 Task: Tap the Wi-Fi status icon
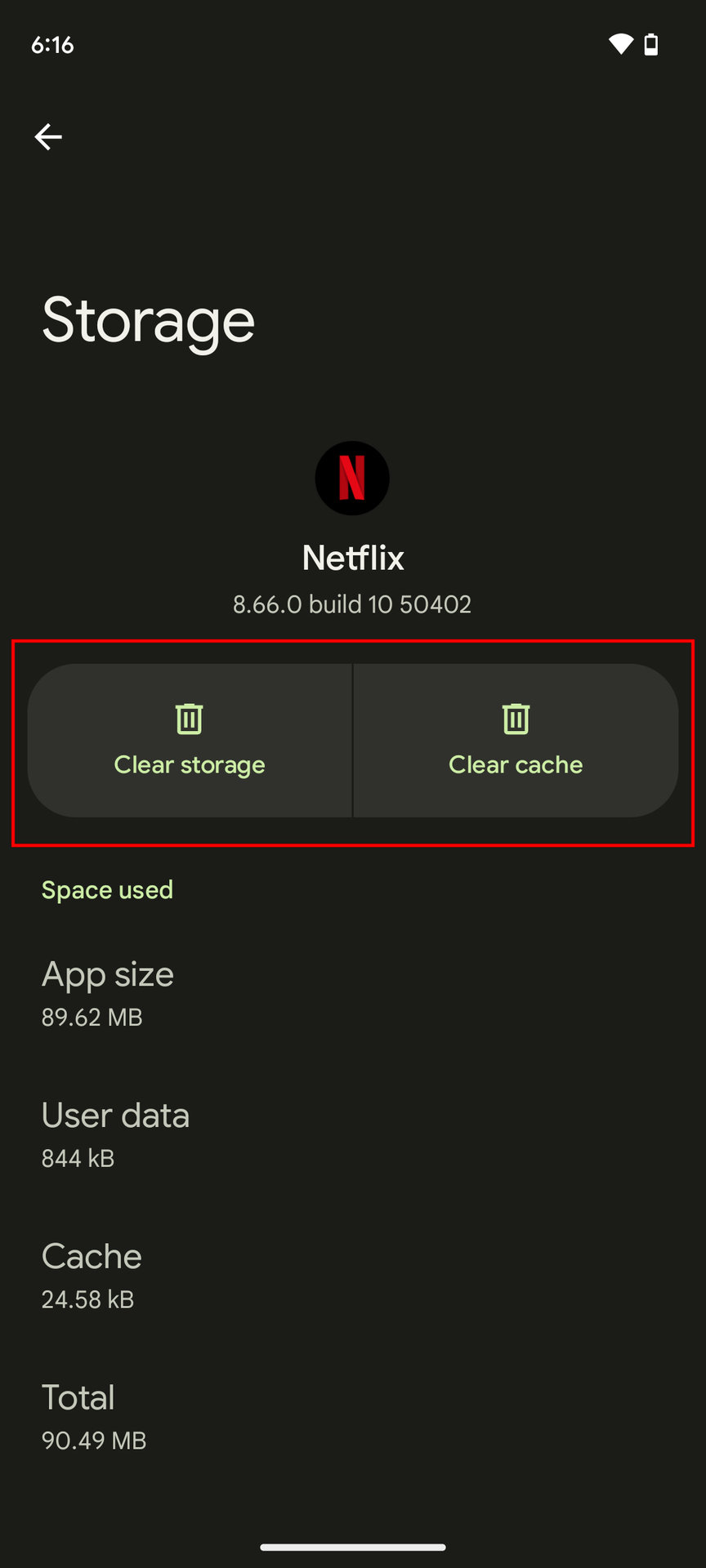coord(620,44)
